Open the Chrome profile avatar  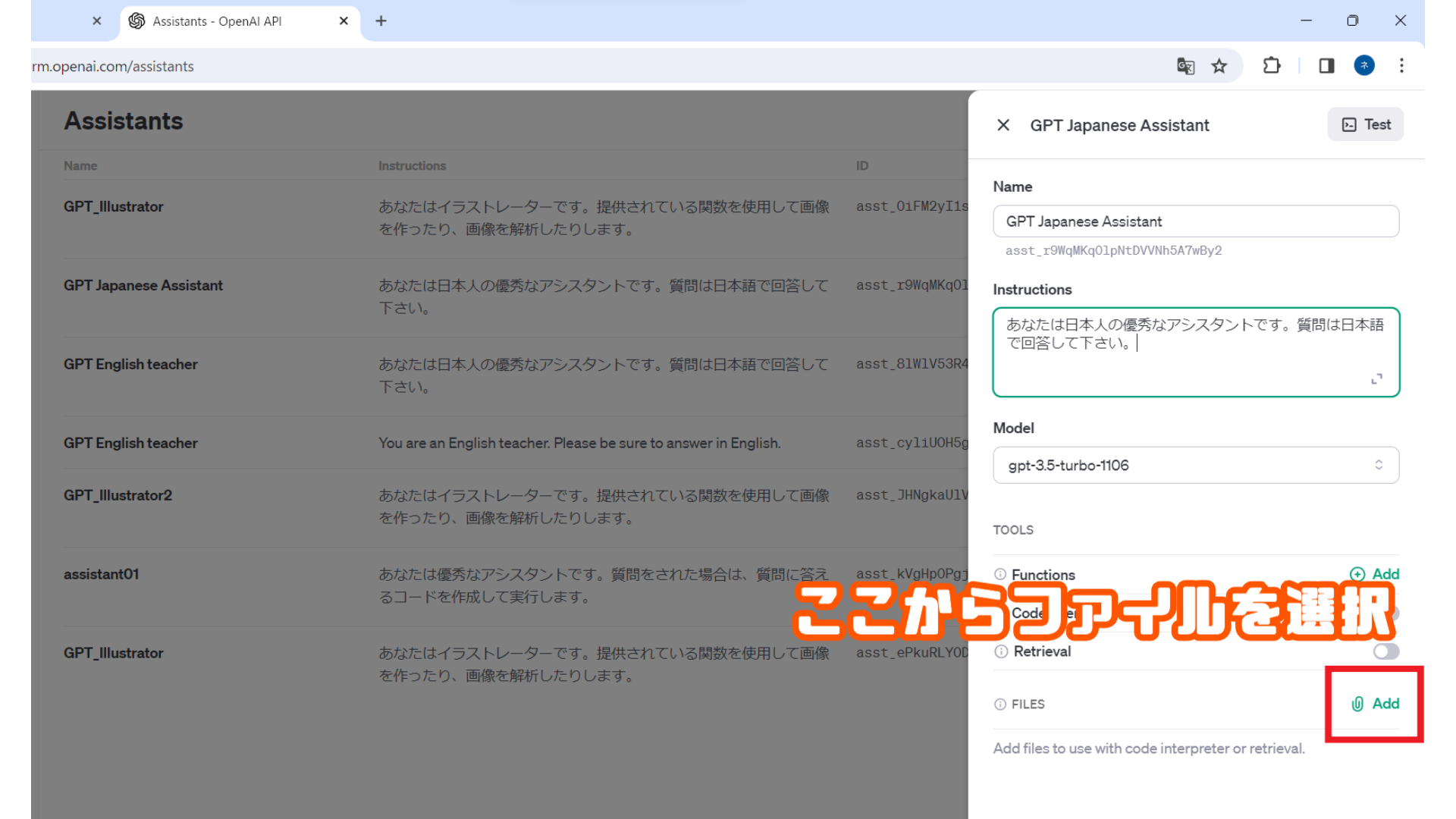tap(1364, 66)
